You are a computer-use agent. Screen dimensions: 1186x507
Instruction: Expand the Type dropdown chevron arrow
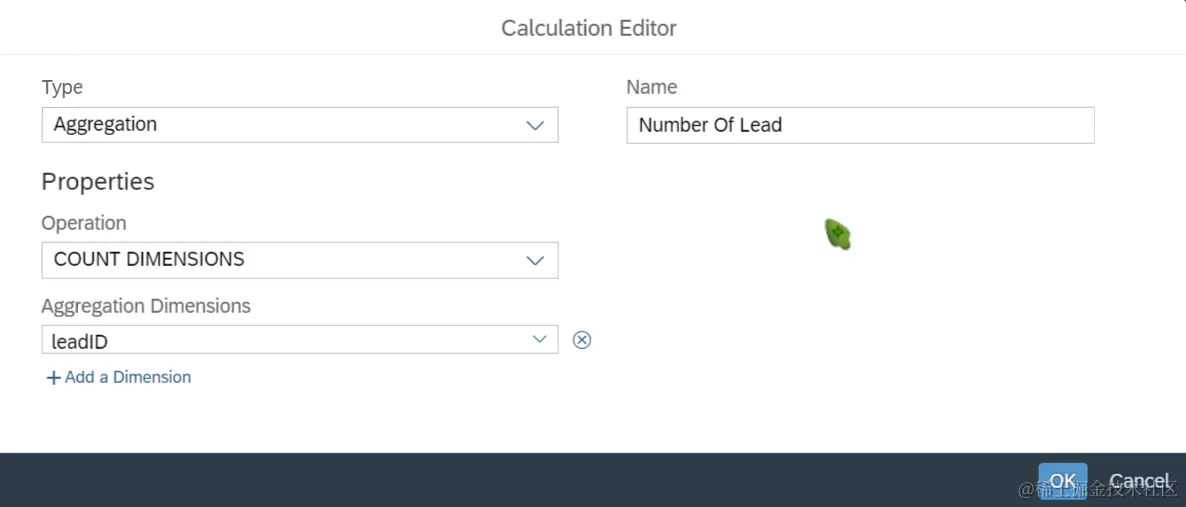[535, 126]
